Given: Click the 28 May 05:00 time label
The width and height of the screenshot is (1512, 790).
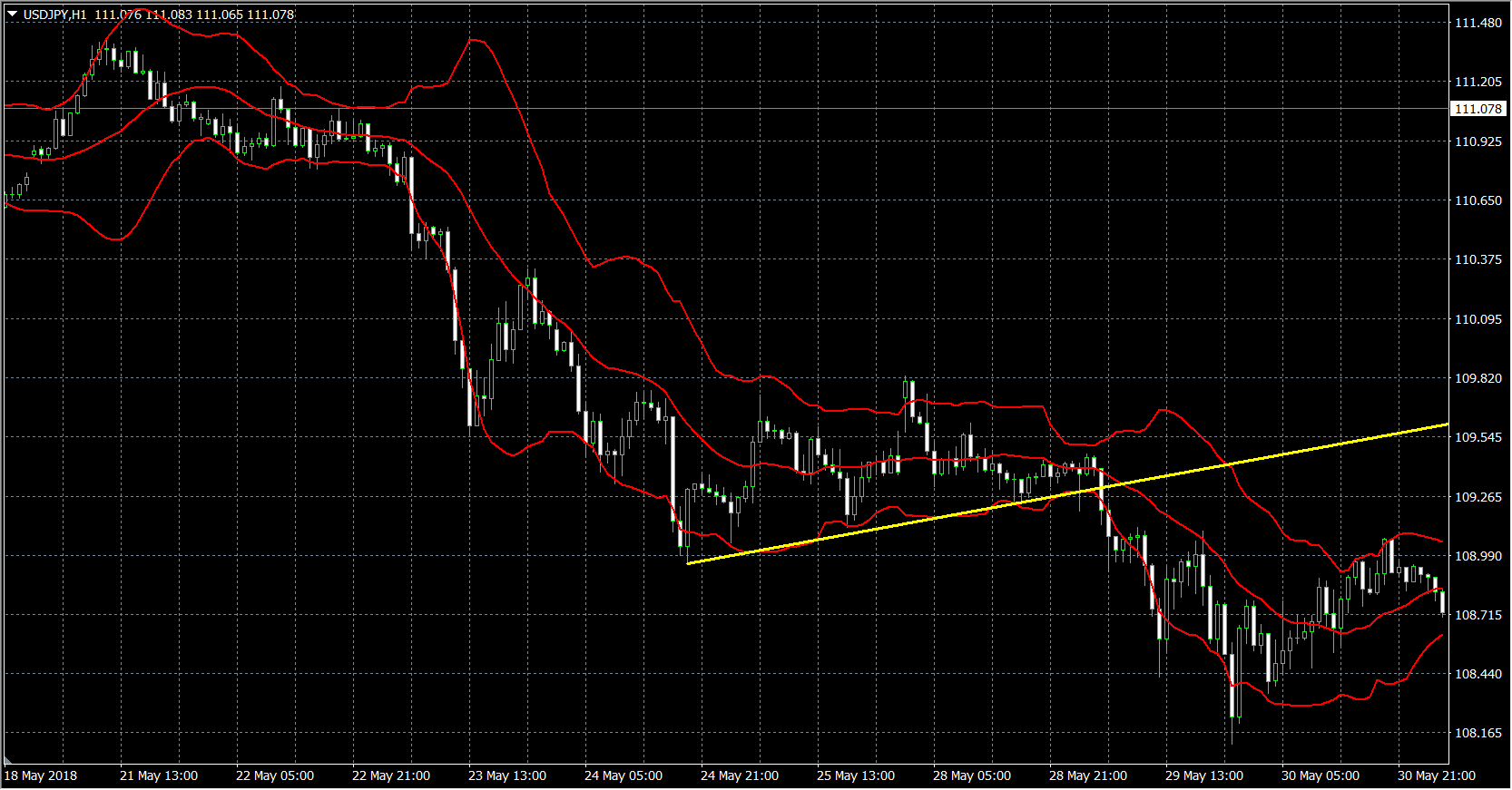Looking at the screenshot, I should click(971, 775).
